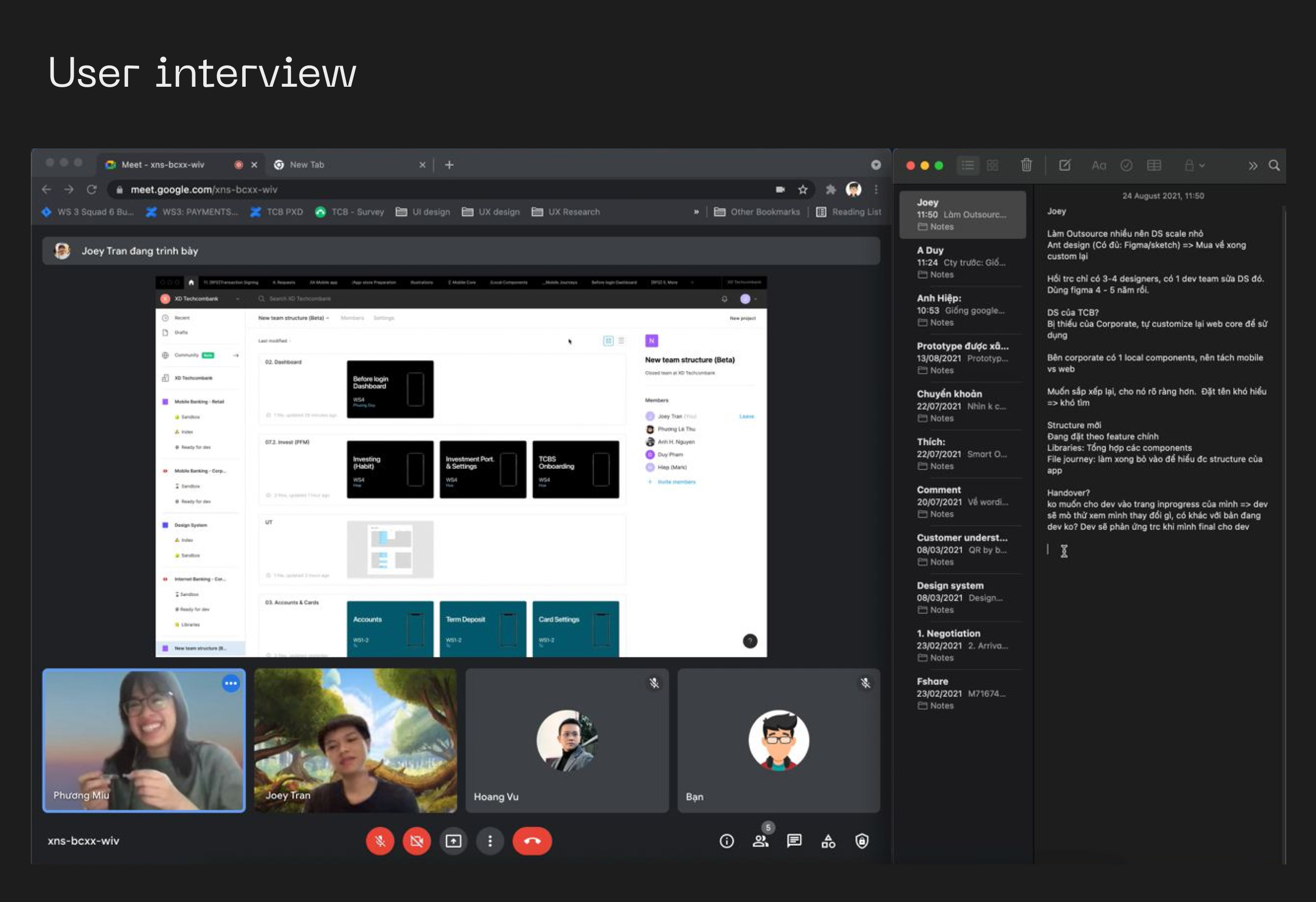
Task: Open UX design bookmarks folder
Action: click(x=490, y=212)
